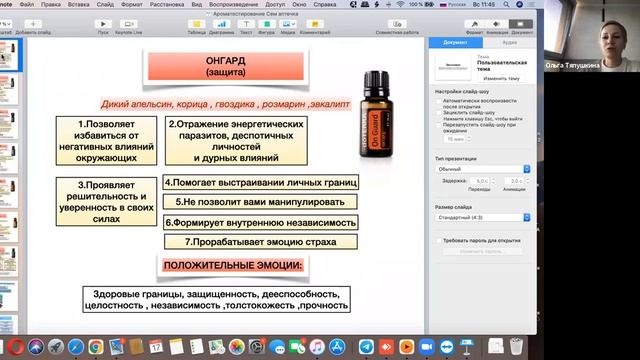Open TeamViewer icon in the Dock
The image size is (640, 360).
click(447, 347)
